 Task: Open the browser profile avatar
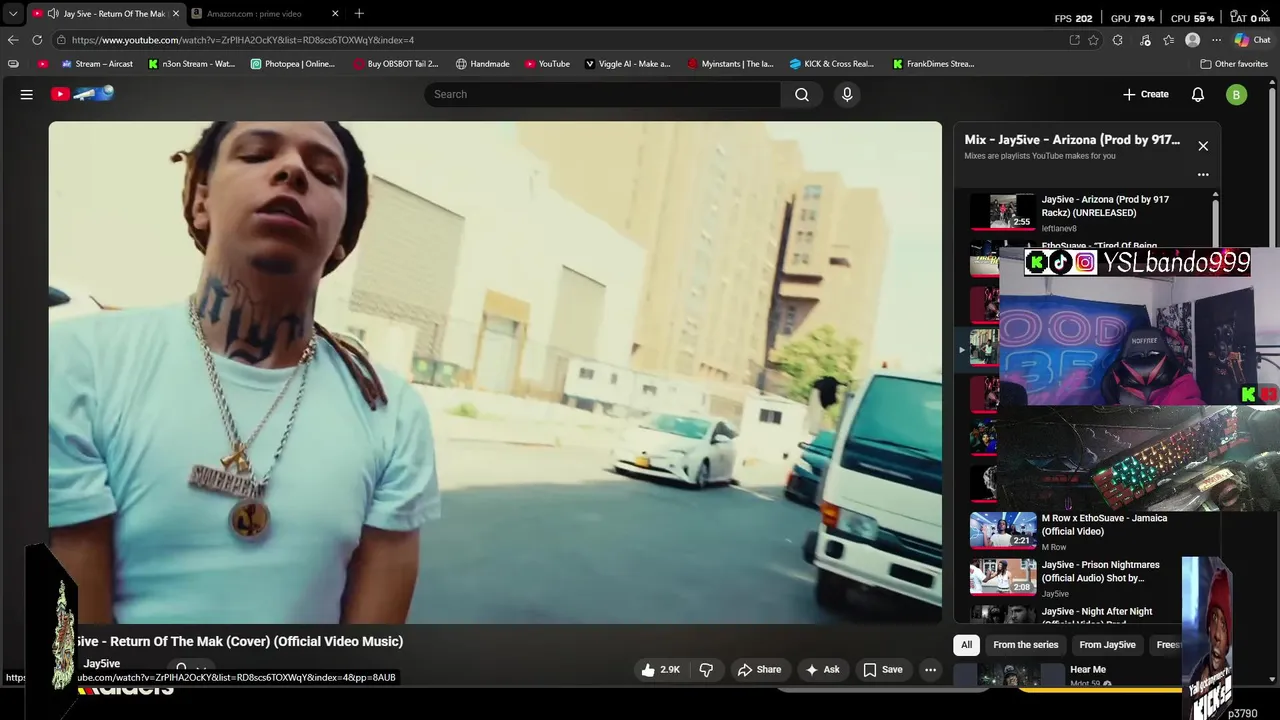coord(1192,40)
